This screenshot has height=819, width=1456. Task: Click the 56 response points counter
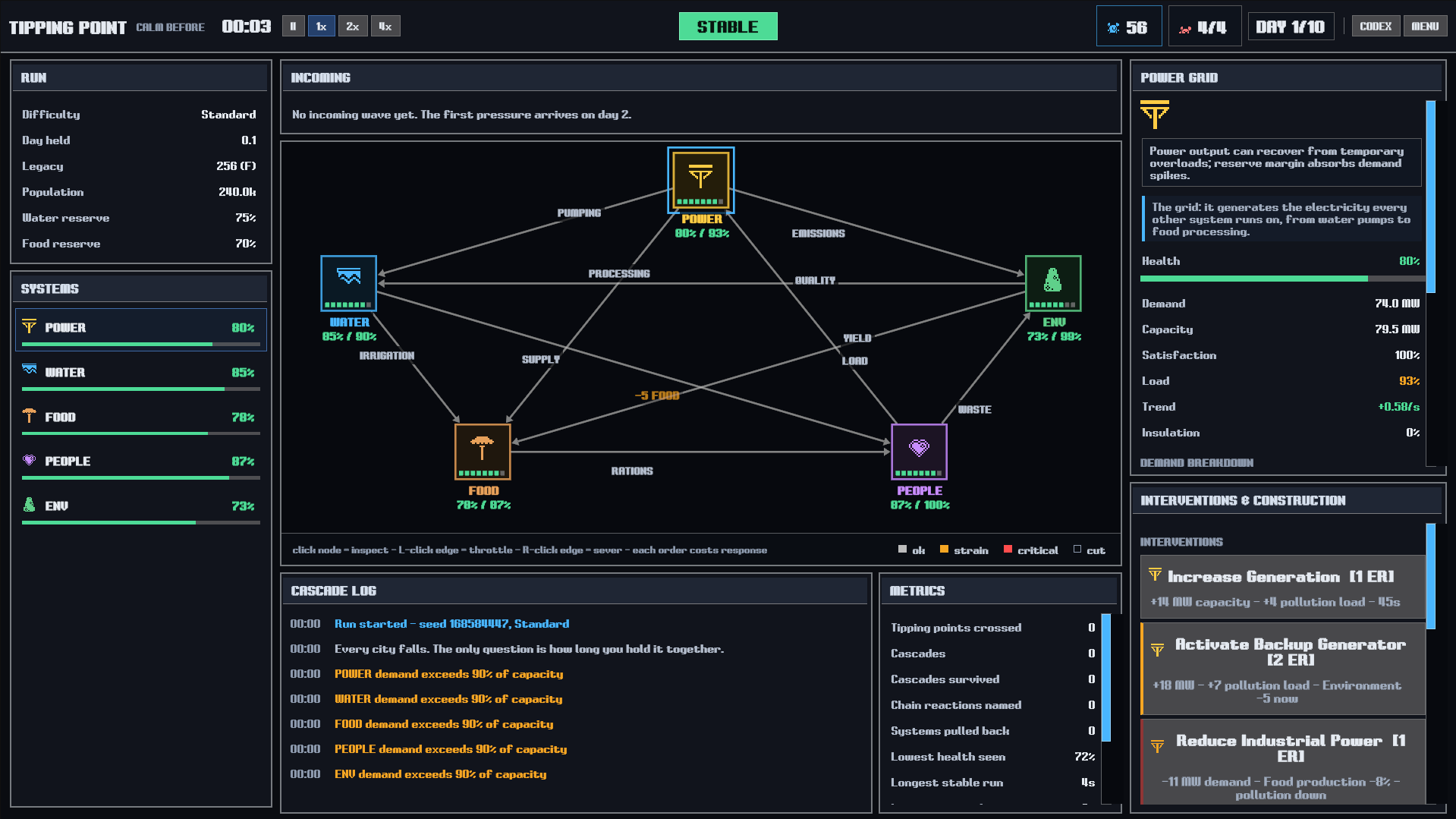click(1128, 27)
